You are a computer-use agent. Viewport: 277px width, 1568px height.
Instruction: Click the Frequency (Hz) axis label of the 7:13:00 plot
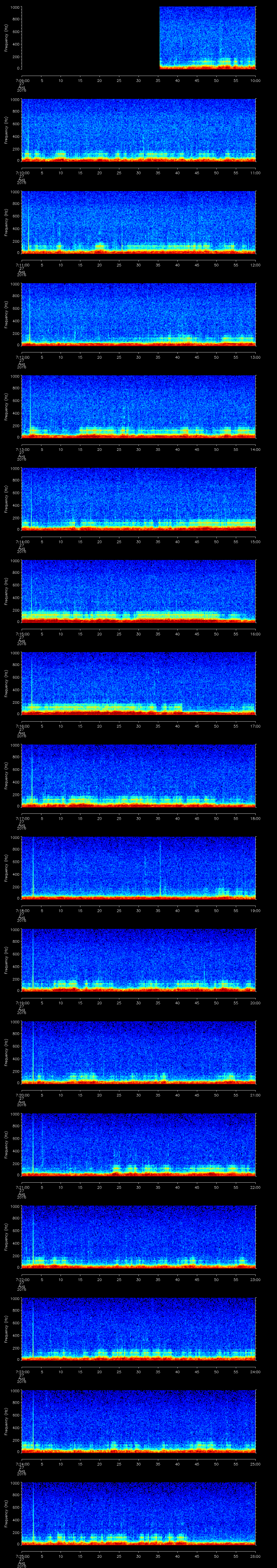pos(5,405)
